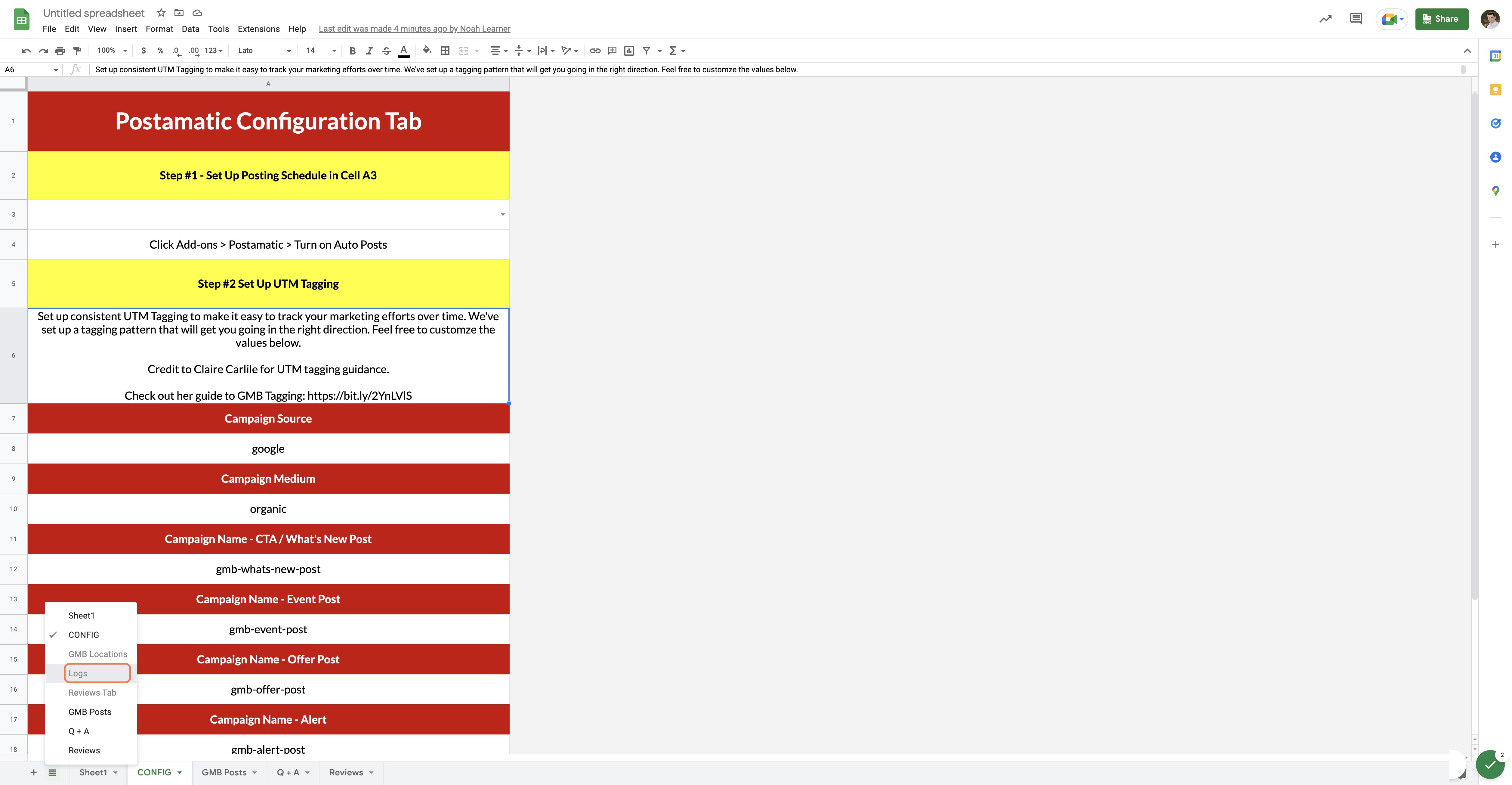Viewport: 1512px width, 785px height.
Task: Format the cell as currency with the dollar sign
Action: (x=143, y=51)
